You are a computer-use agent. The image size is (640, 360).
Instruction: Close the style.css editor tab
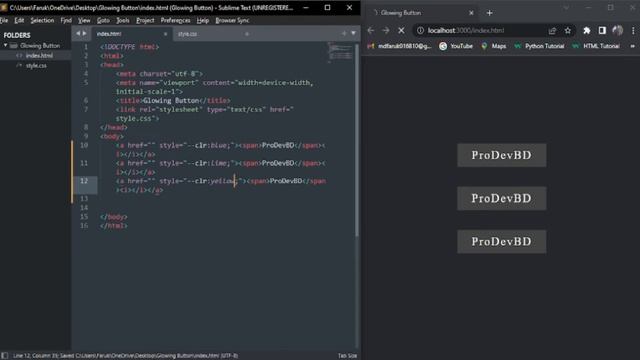247,34
